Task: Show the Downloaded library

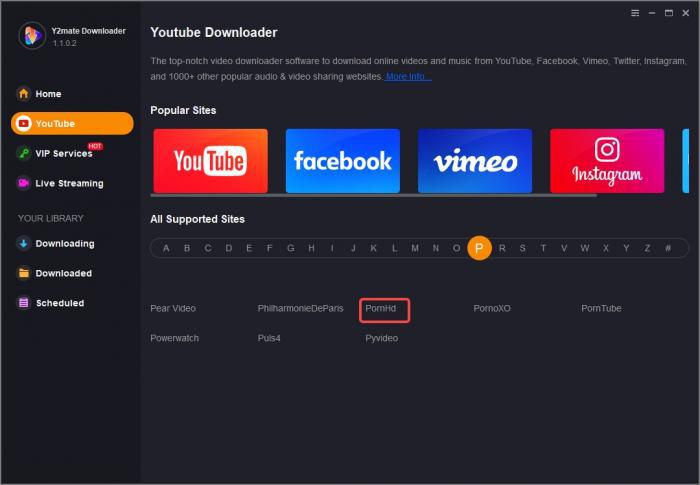Action: (63, 273)
